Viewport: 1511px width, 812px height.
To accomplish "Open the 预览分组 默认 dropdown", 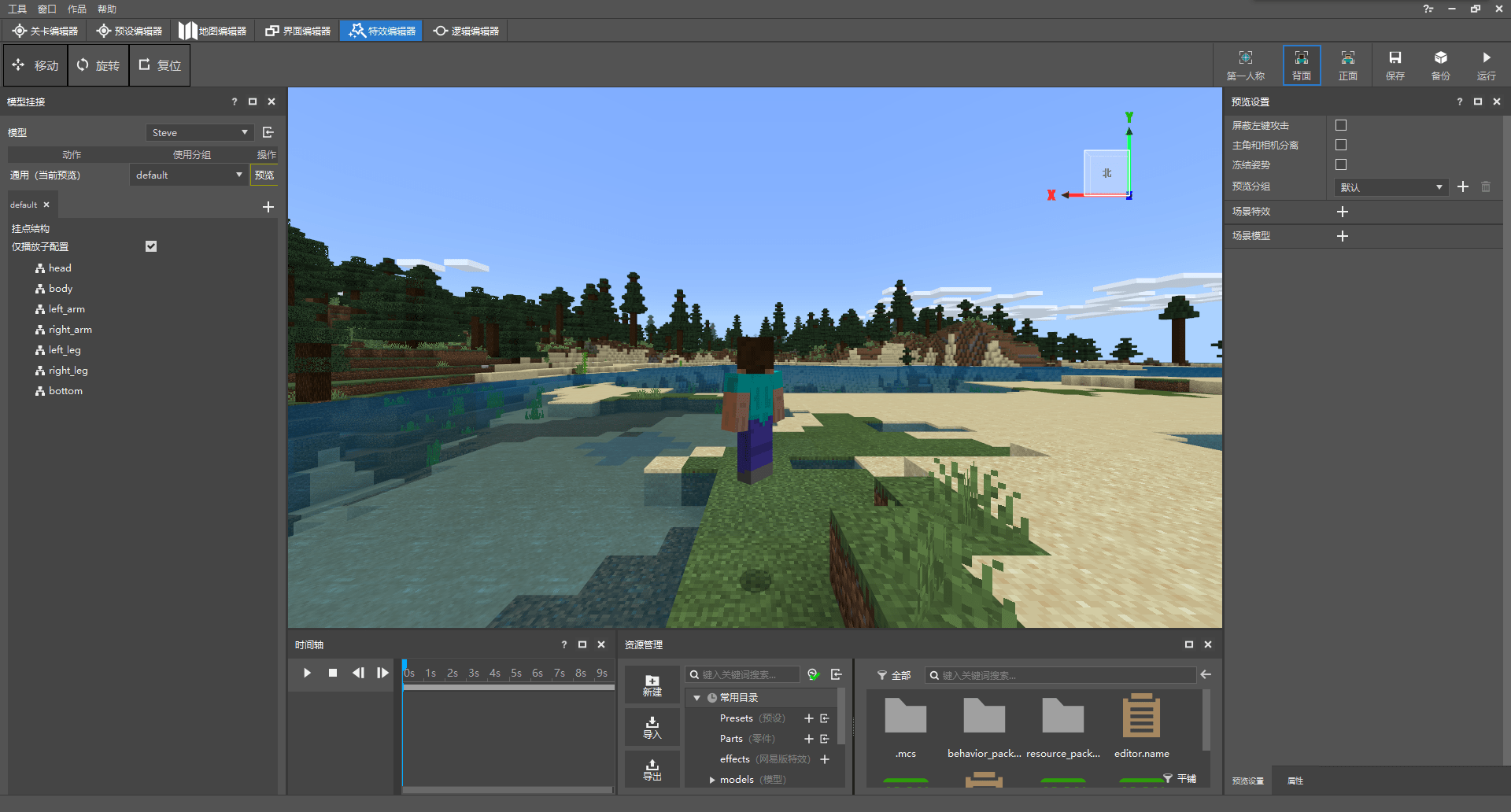I will click(1391, 187).
